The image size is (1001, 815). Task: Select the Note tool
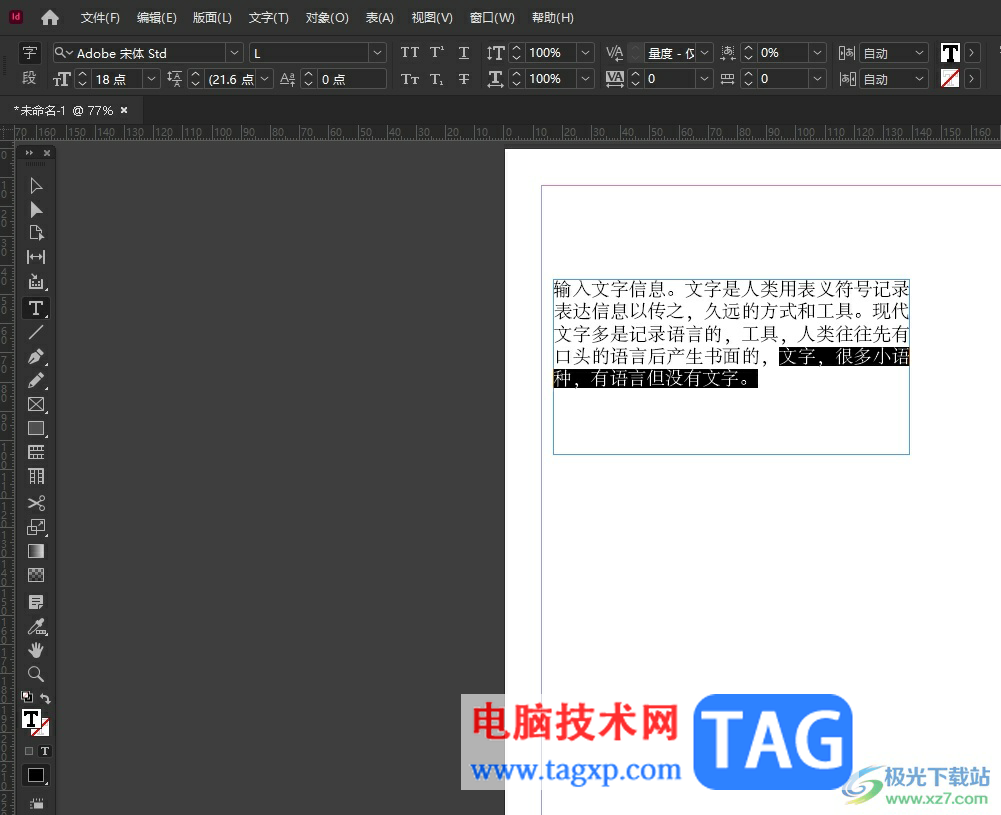[x=36, y=602]
